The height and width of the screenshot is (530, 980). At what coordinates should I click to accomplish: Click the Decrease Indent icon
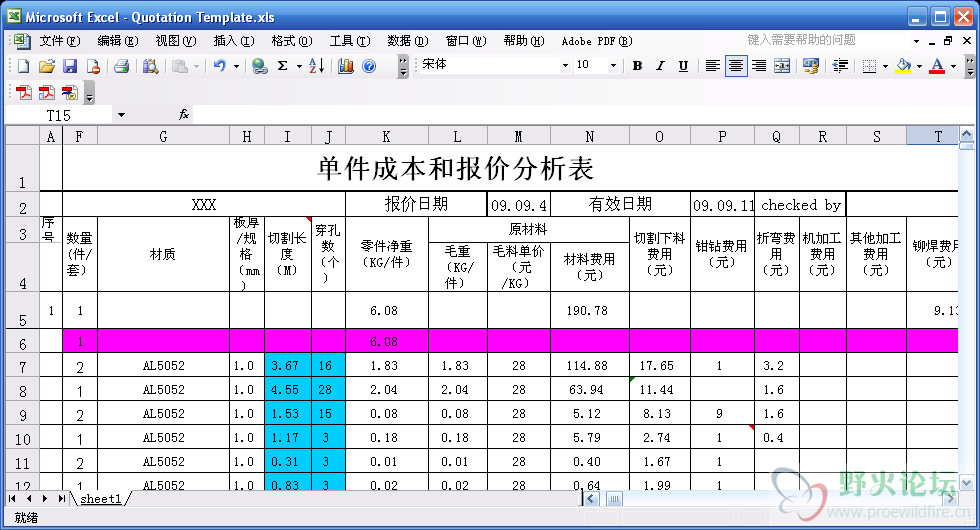[x=841, y=66]
